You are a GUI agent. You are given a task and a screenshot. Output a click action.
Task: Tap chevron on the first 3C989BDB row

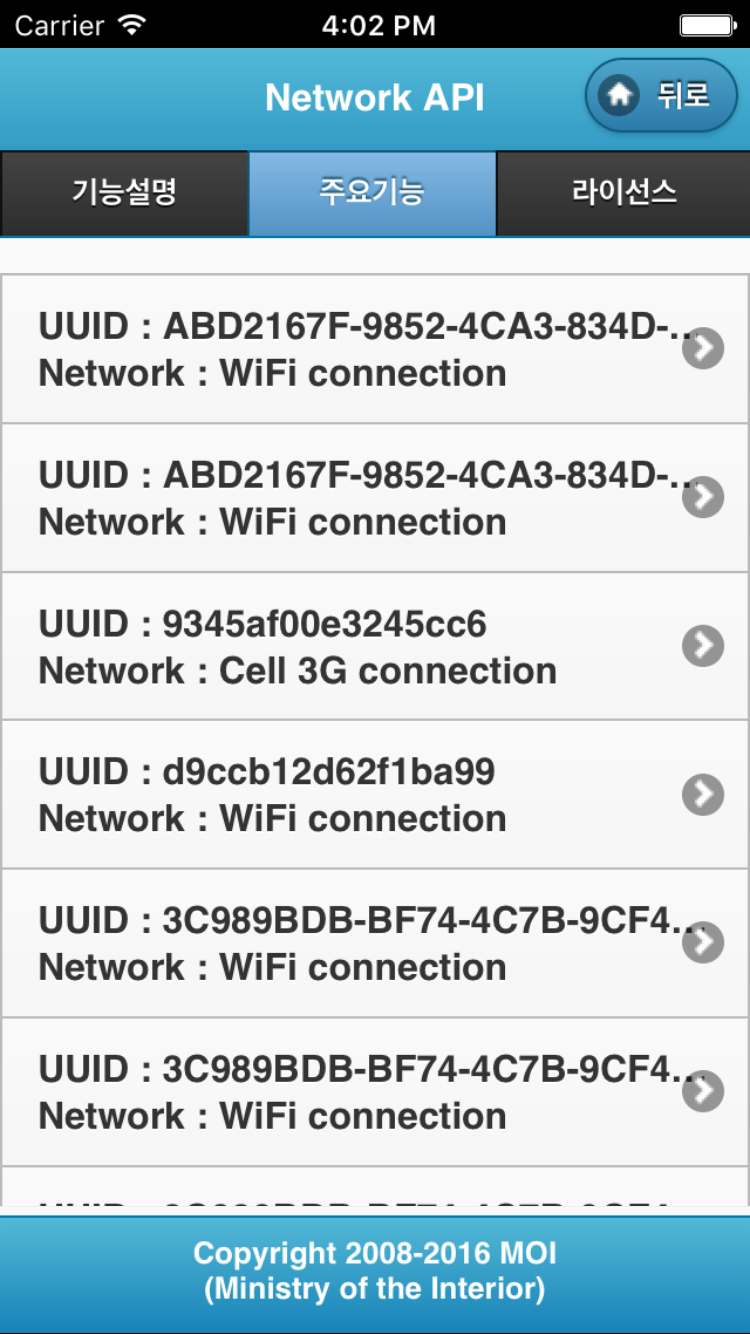(x=703, y=942)
